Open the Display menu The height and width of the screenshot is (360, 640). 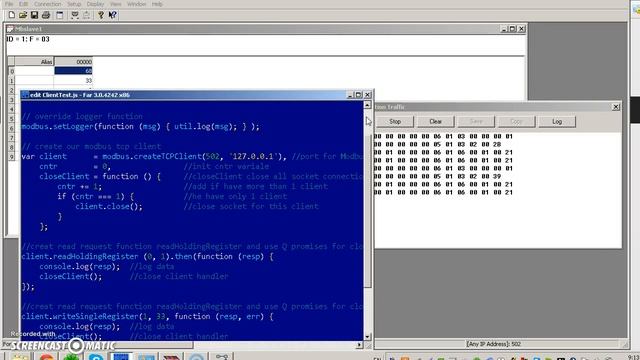click(96, 4)
